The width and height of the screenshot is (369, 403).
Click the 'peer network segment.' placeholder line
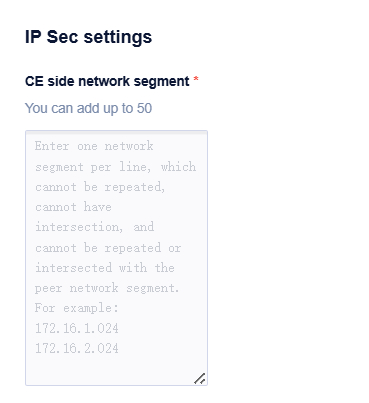(107, 288)
